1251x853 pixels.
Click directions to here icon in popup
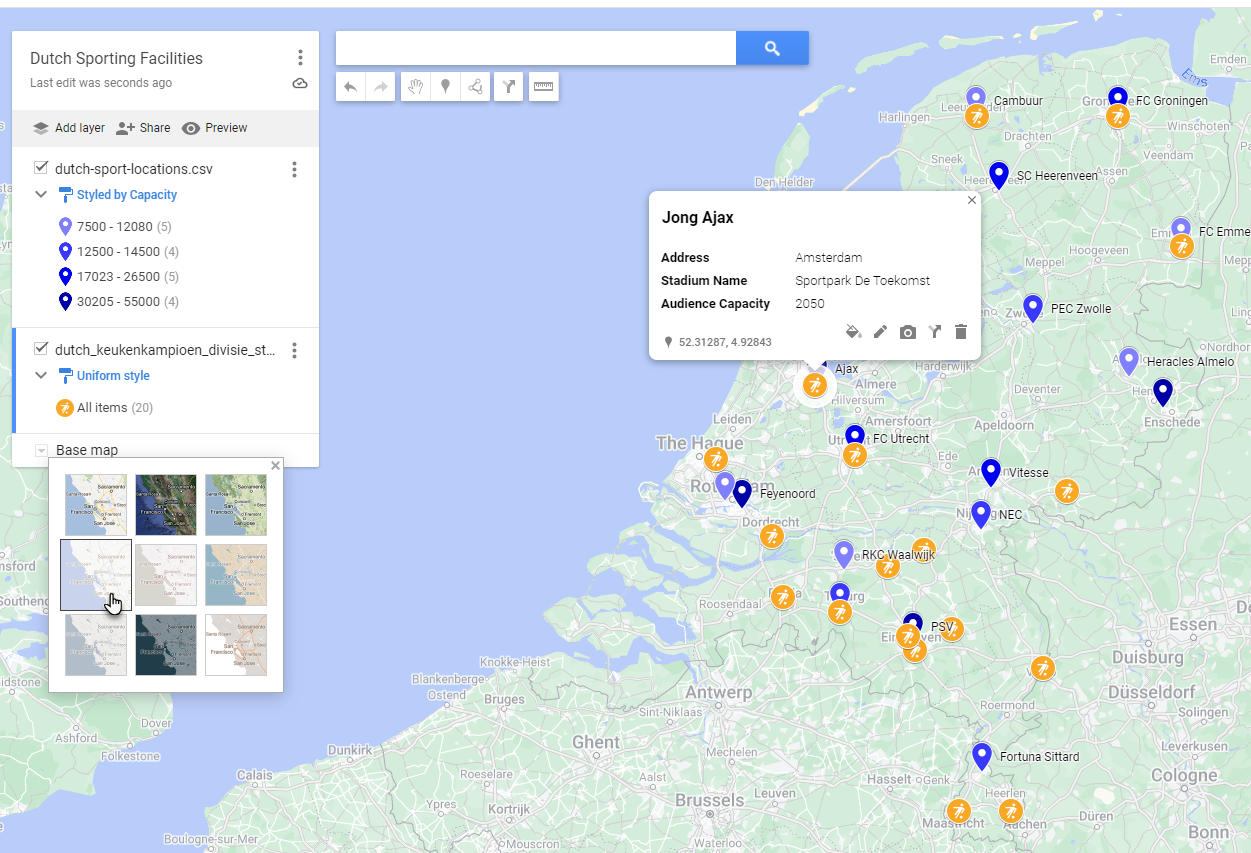(x=935, y=332)
